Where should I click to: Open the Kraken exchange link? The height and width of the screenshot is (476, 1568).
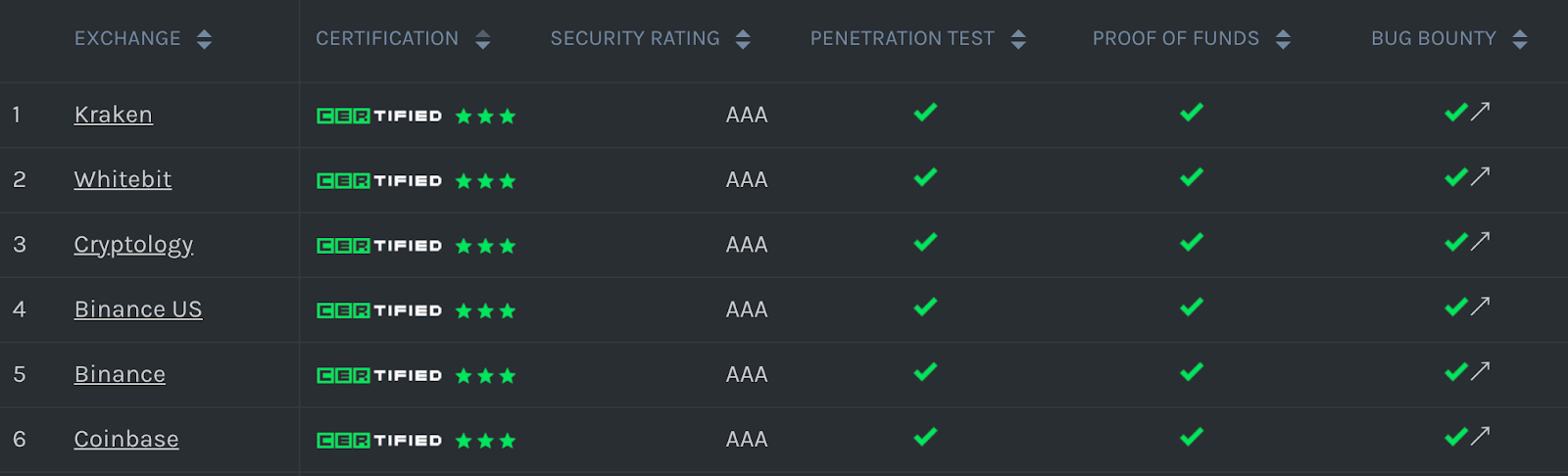click(x=114, y=115)
